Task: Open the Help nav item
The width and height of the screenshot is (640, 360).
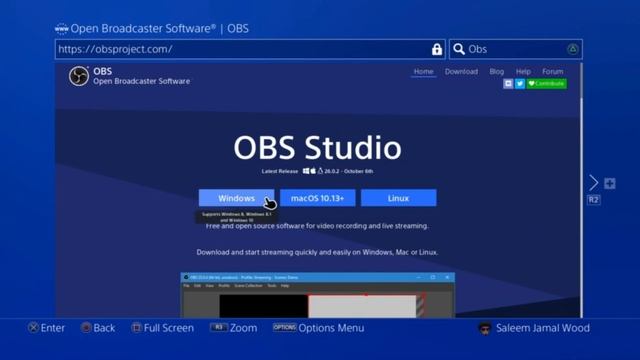Action: click(x=523, y=71)
